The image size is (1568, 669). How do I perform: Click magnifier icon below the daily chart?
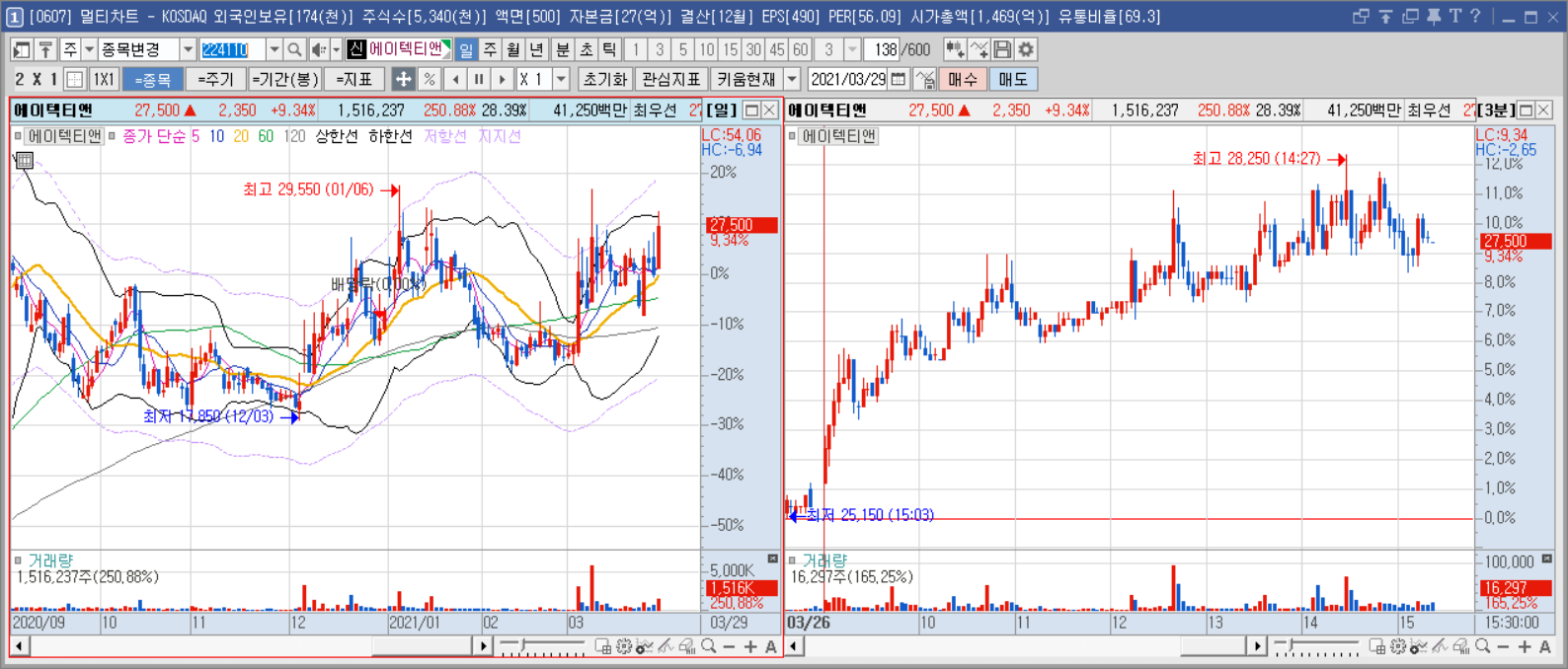[708, 647]
